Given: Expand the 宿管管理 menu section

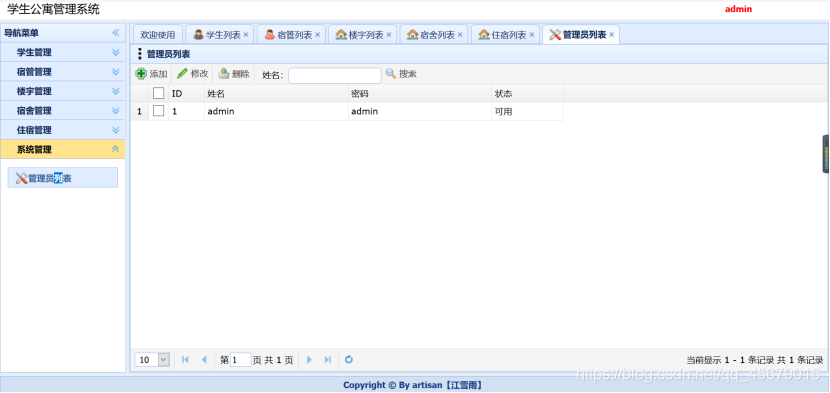Looking at the screenshot, I should click(116, 72).
